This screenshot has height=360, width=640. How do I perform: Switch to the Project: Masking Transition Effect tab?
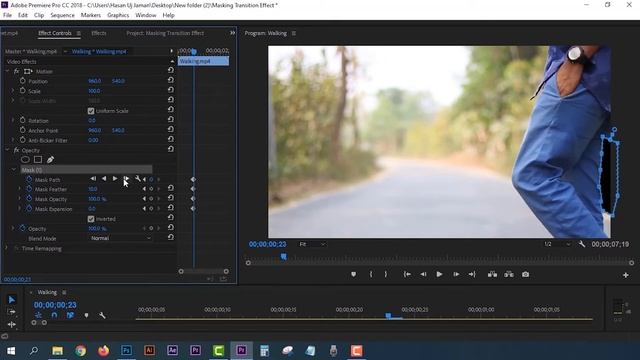pyautogui.click(x=165, y=33)
